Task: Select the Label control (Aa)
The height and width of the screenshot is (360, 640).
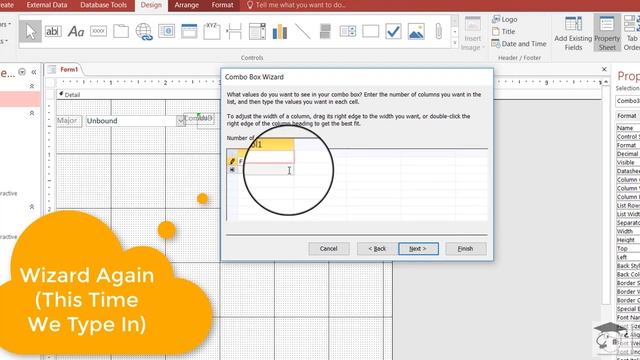Action: (x=76, y=31)
